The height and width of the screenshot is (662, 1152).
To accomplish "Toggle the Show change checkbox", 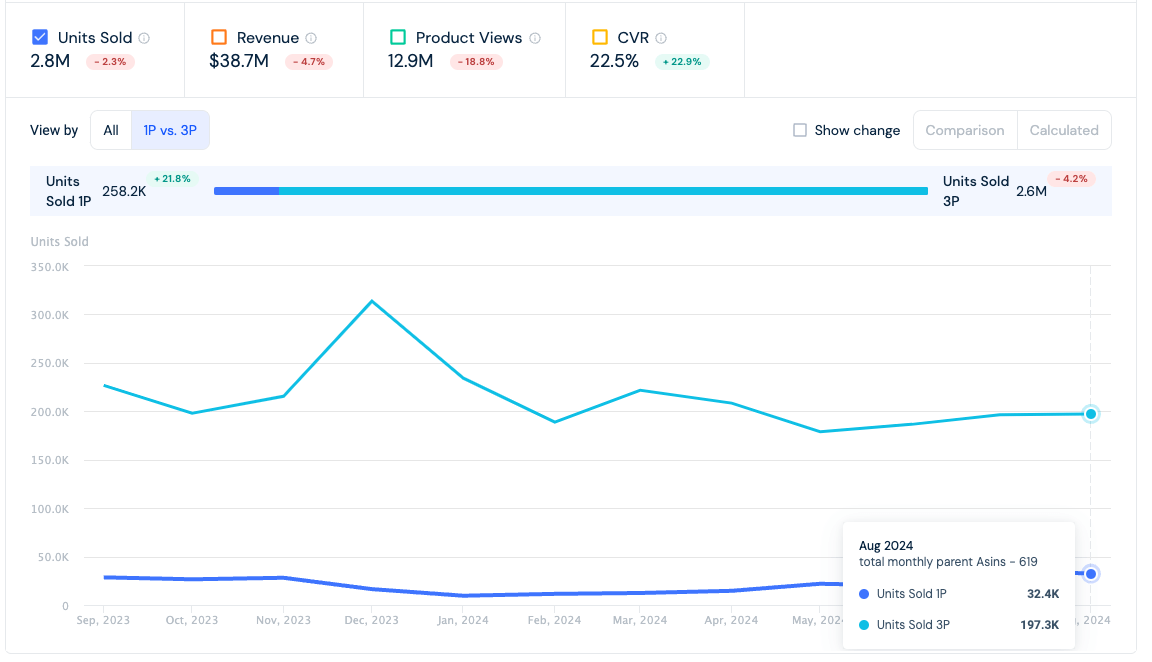I will coord(800,130).
